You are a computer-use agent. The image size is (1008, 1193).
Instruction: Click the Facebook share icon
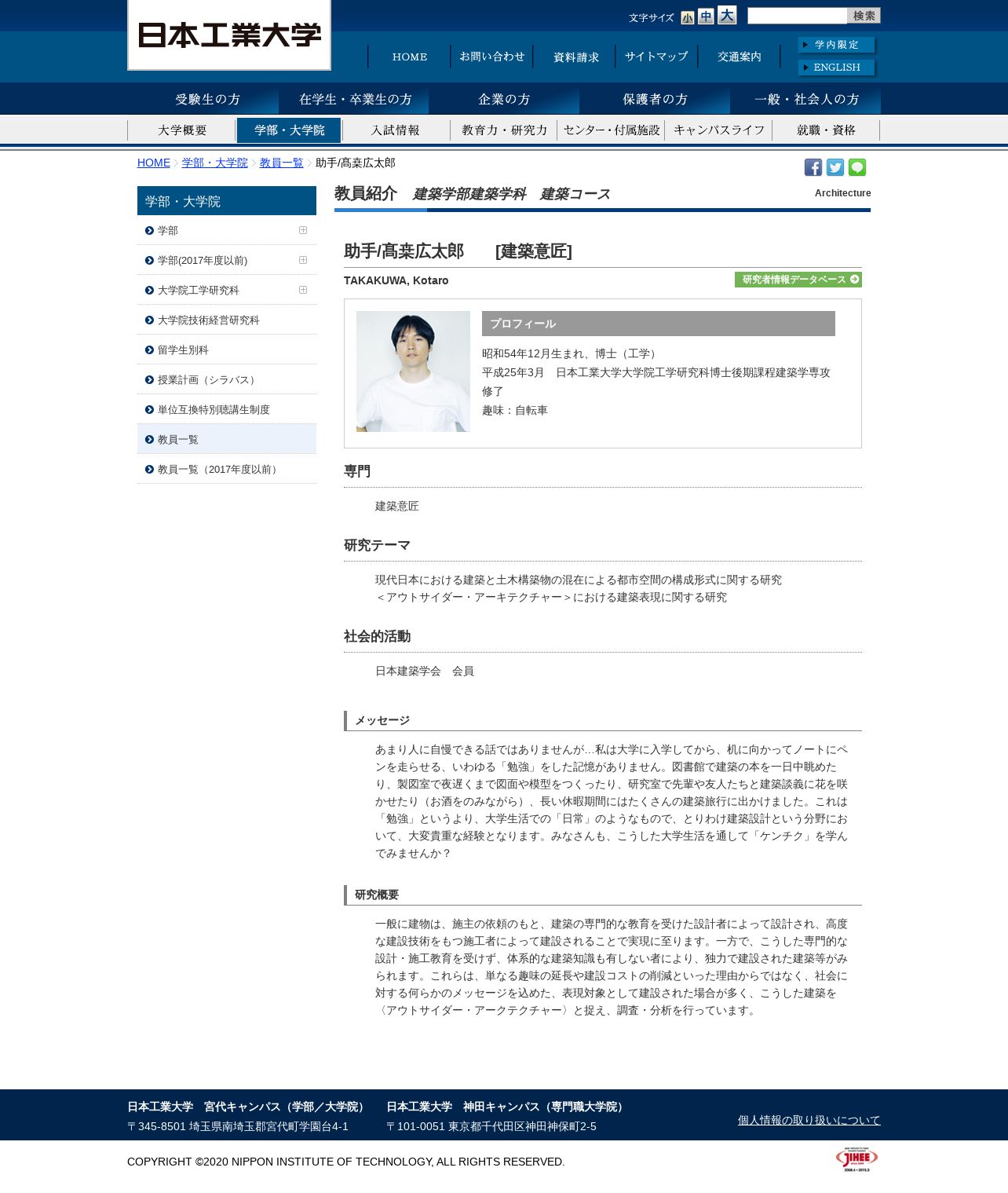813,167
